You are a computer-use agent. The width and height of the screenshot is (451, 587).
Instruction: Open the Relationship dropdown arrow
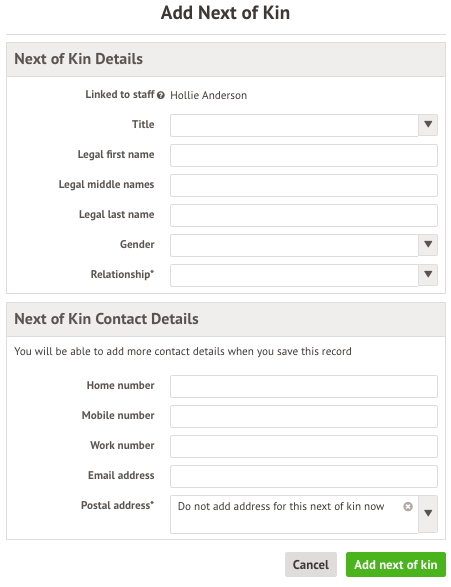(428, 275)
